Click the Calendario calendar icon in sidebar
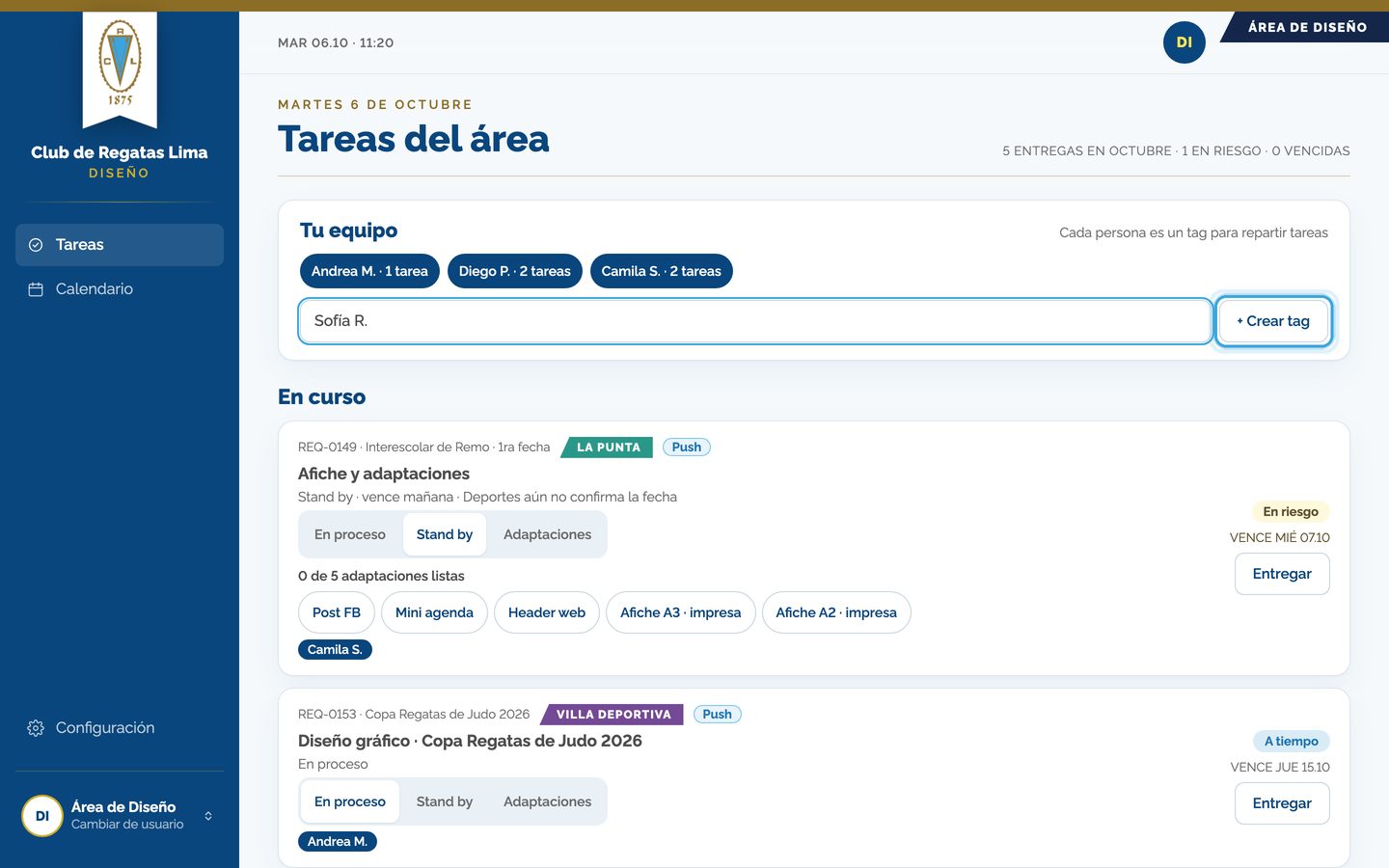 pyautogui.click(x=36, y=289)
